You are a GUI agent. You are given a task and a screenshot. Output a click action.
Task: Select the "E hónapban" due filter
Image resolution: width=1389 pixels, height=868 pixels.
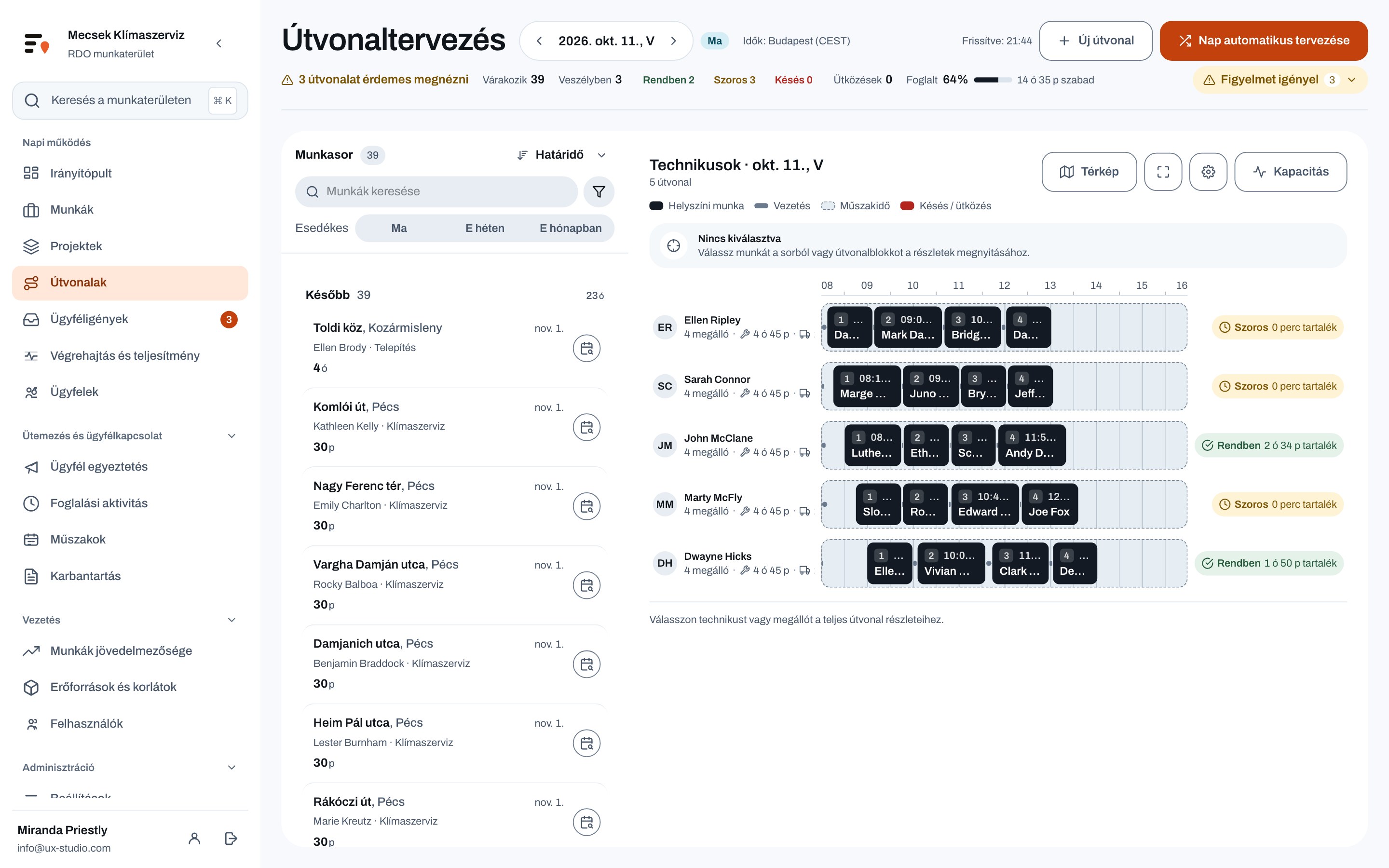[571, 229]
